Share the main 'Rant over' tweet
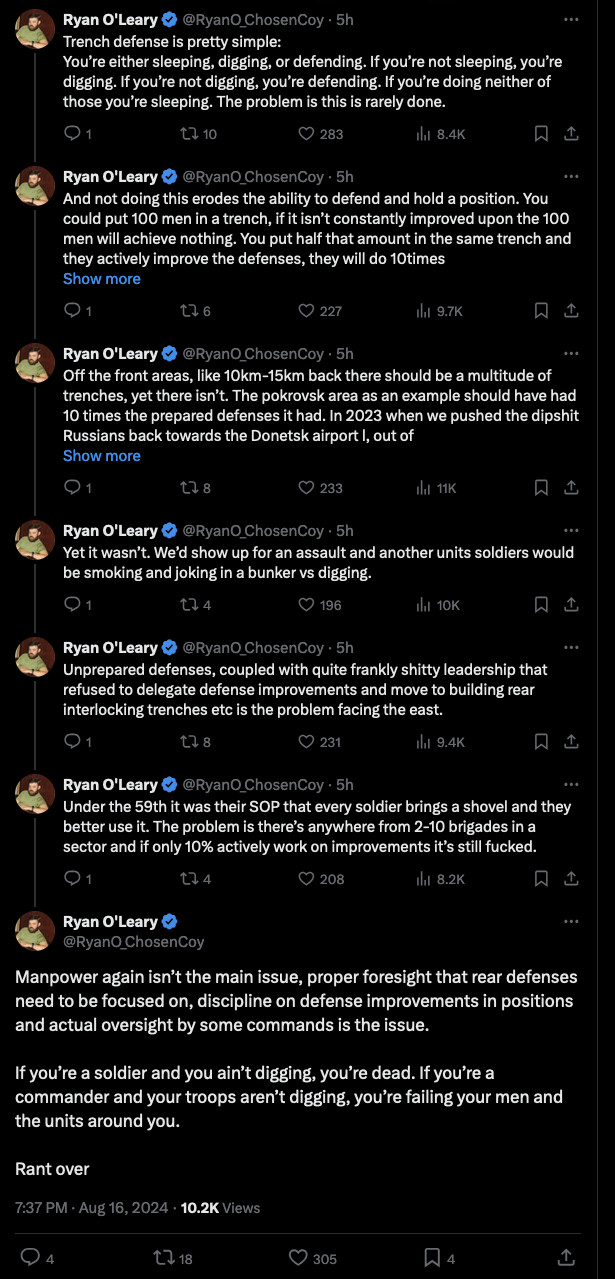 tap(565, 1258)
